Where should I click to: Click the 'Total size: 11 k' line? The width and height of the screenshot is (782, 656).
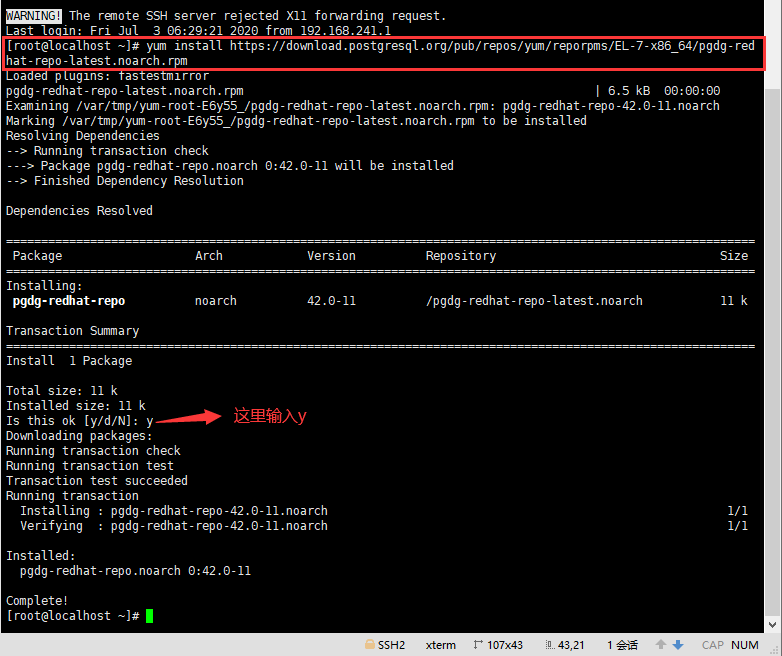[x=62, y=391]
